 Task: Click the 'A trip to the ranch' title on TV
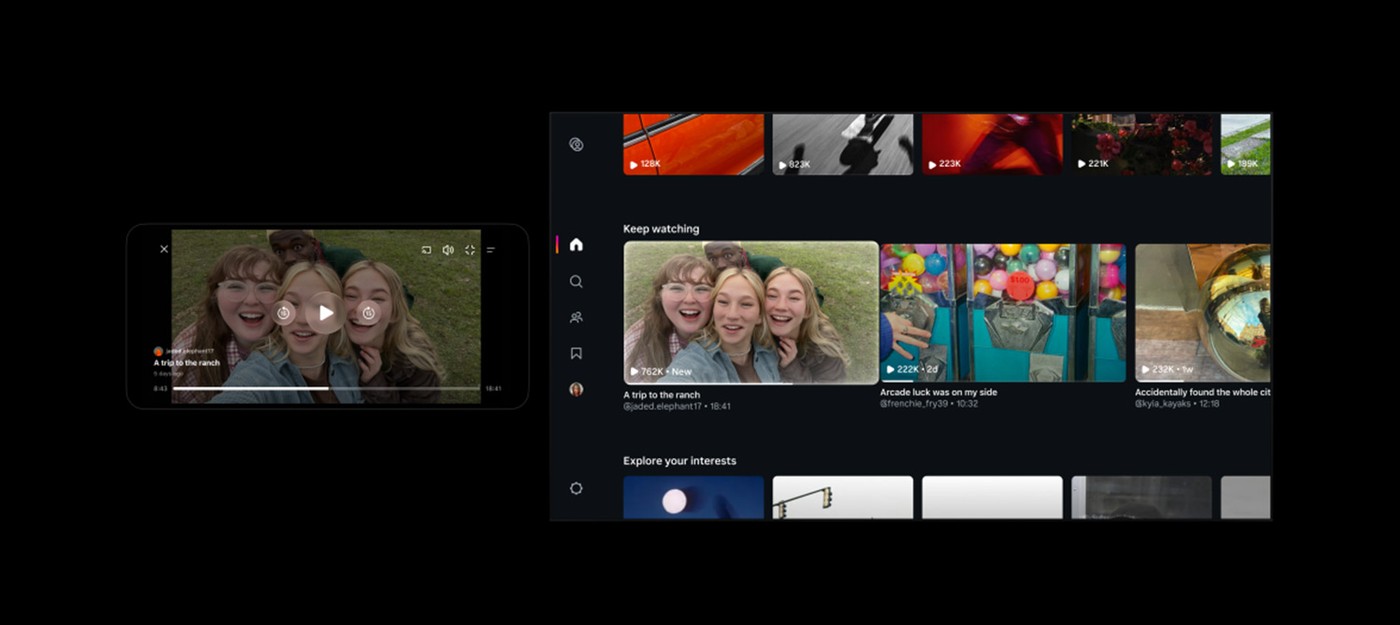point(662,395)
